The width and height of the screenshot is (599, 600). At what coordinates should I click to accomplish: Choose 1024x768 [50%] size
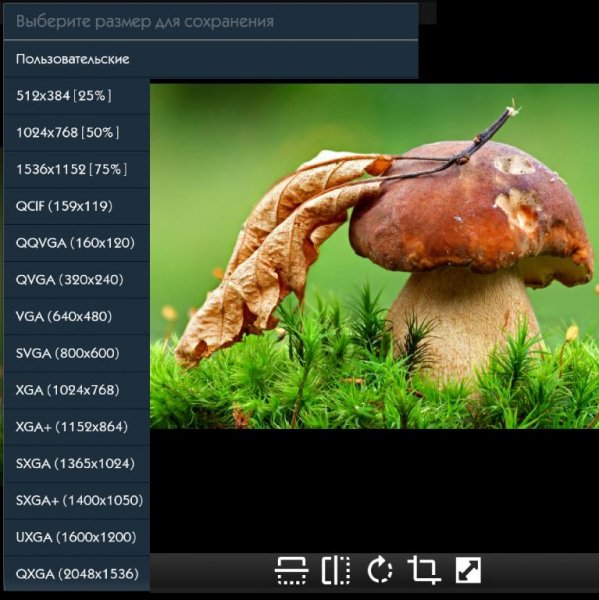[x=77, y=133]
